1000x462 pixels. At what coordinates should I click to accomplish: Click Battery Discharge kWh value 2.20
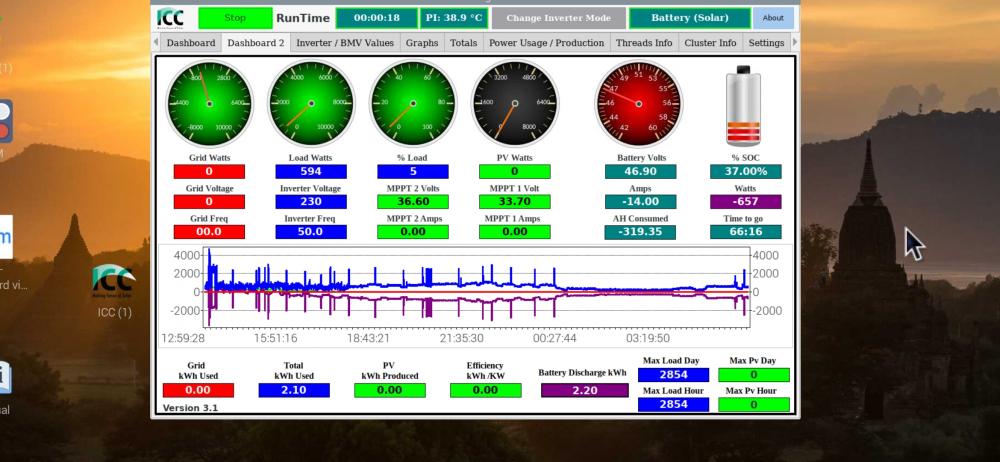[x=585, y=391]
